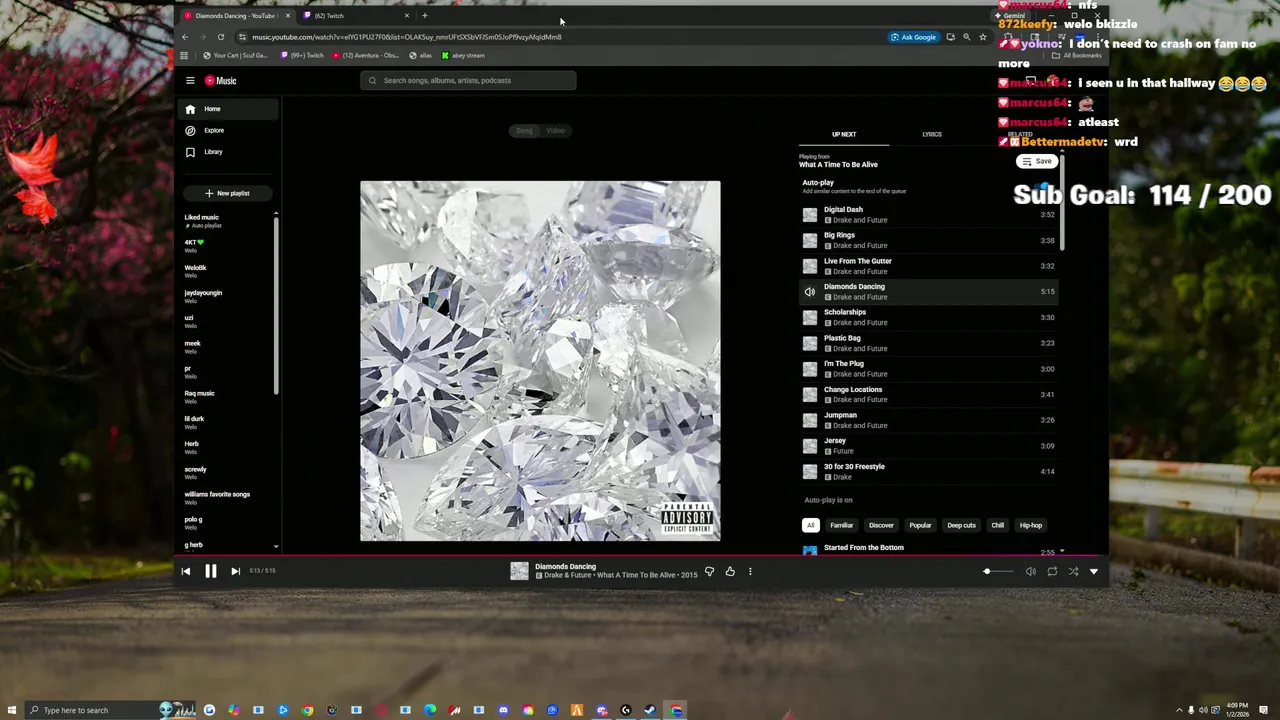
Task: Select Live From The Gutter track
Action: [x=929, y=266]
